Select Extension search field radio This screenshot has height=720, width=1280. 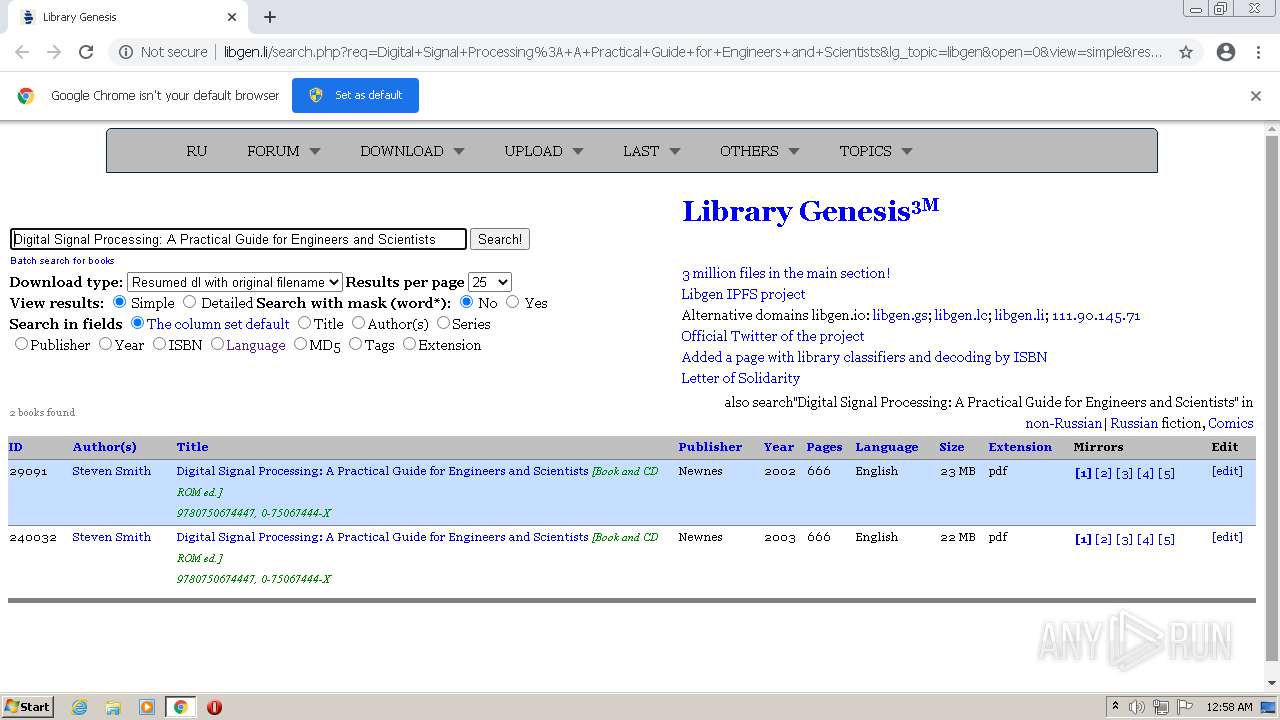[409, 344]
